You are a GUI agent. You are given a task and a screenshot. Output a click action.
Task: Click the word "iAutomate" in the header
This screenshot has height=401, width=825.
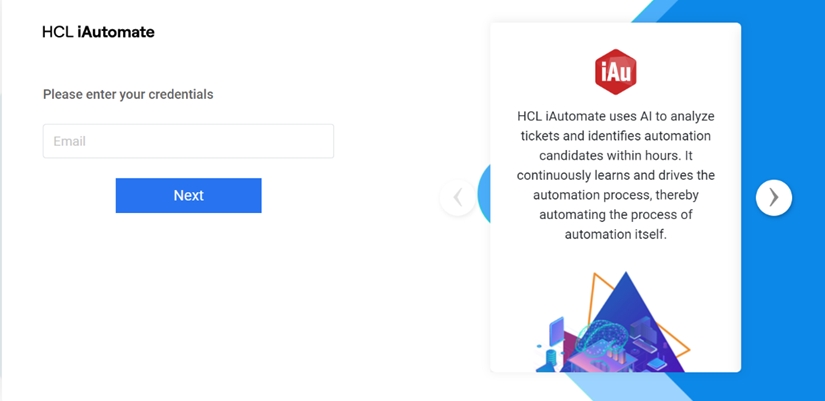coord(116,32)
